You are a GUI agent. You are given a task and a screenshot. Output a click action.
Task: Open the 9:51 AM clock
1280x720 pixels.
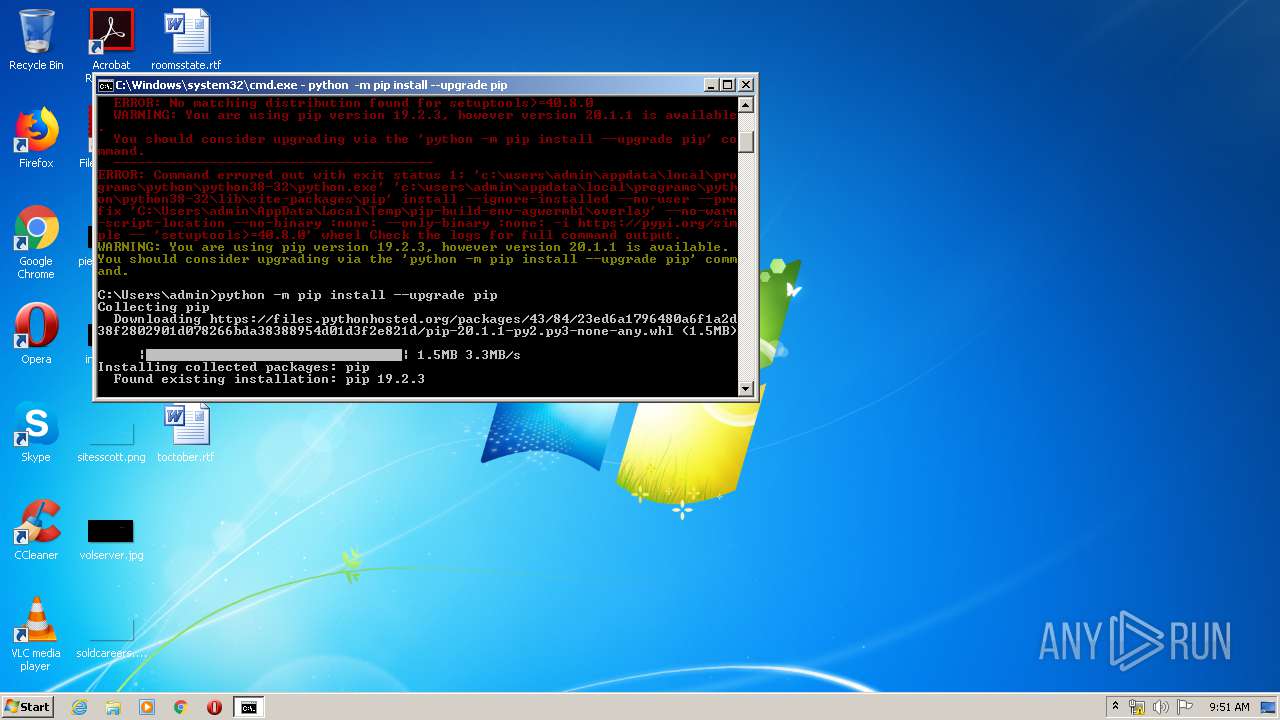point(1229,707)
